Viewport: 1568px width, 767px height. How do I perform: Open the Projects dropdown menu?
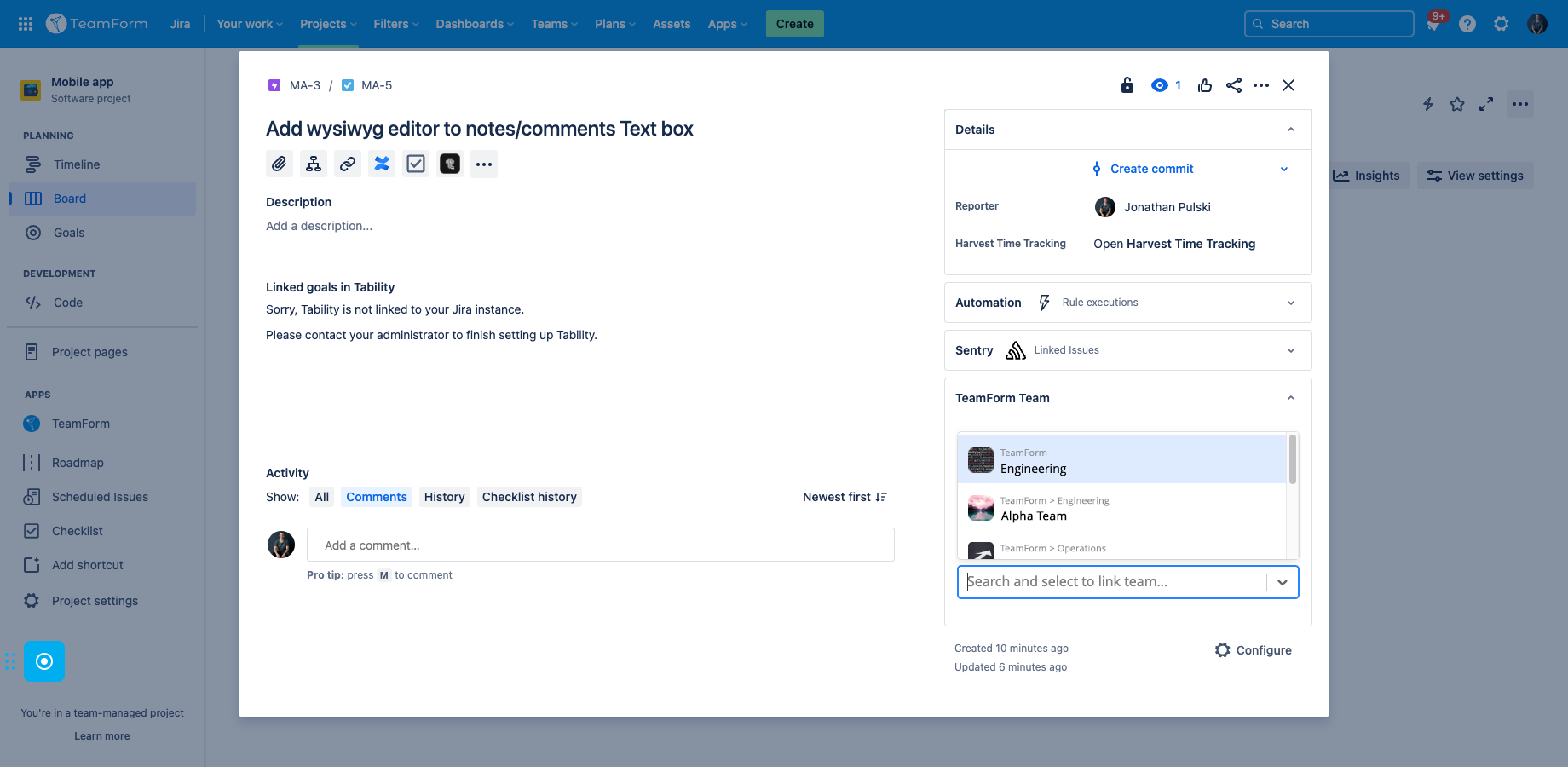tap(328, 24)
